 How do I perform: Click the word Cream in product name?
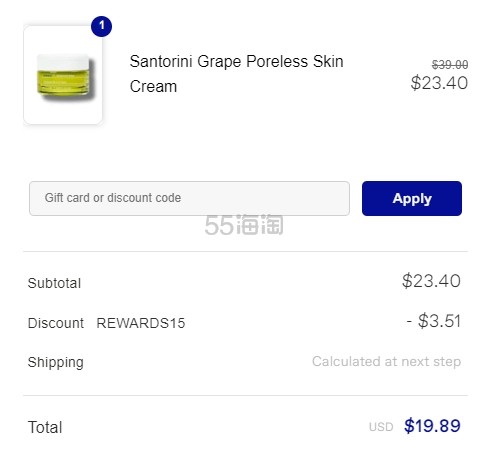click(153, 87)
